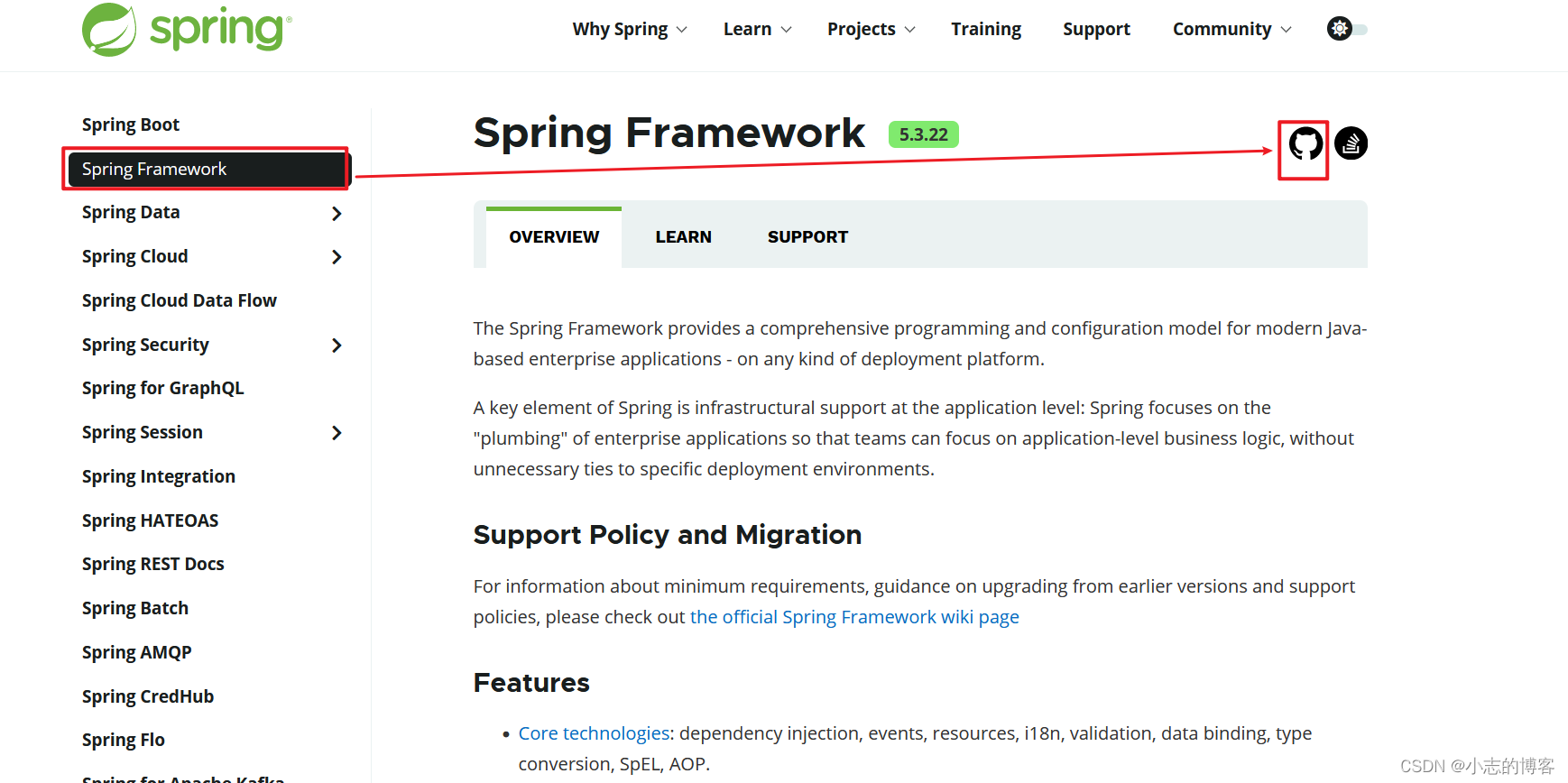
Task: Expand the Why Spring menu
Action: [x=630, y=29]
